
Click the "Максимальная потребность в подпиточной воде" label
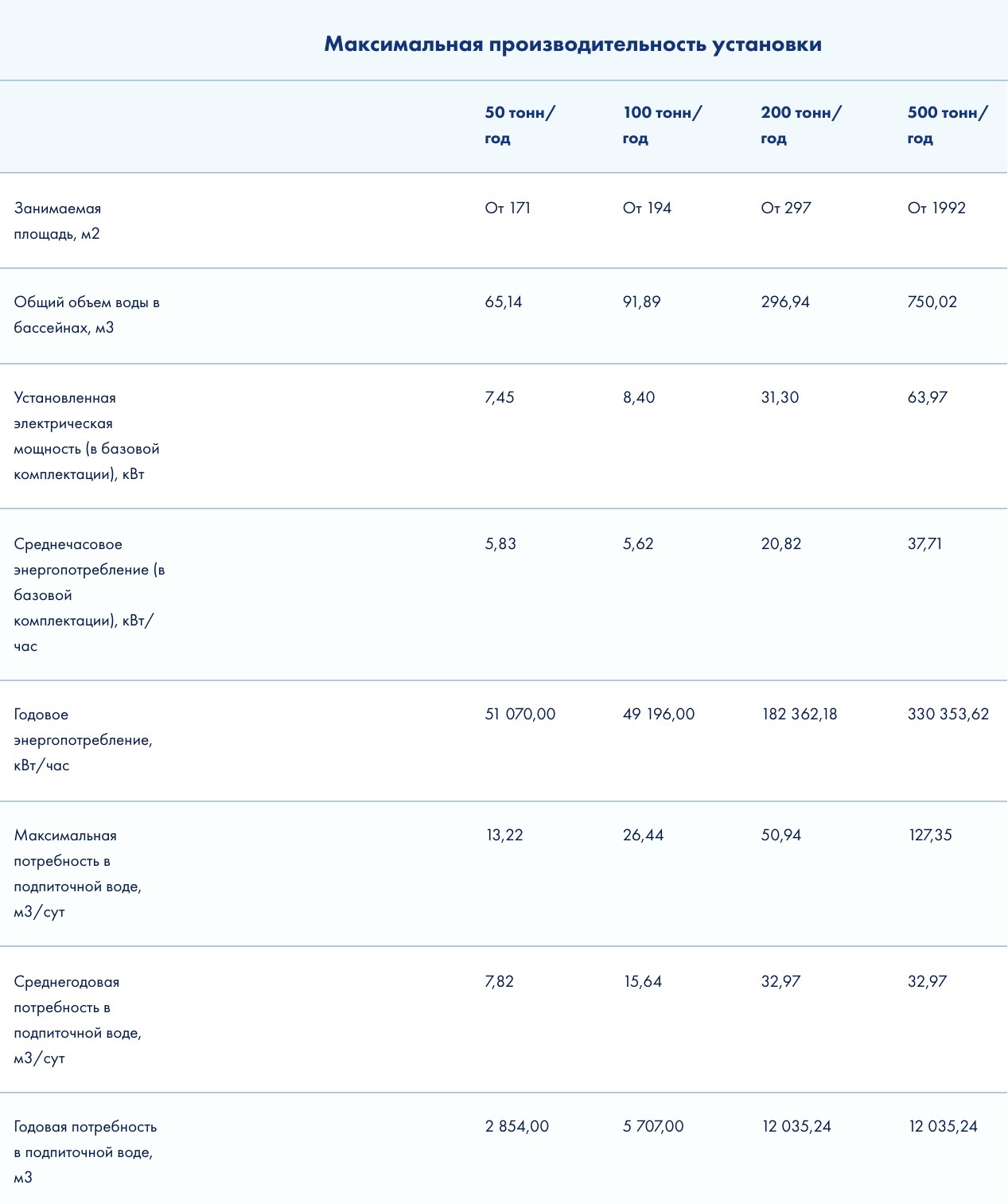pyautogui.click(x=77, y=874)
